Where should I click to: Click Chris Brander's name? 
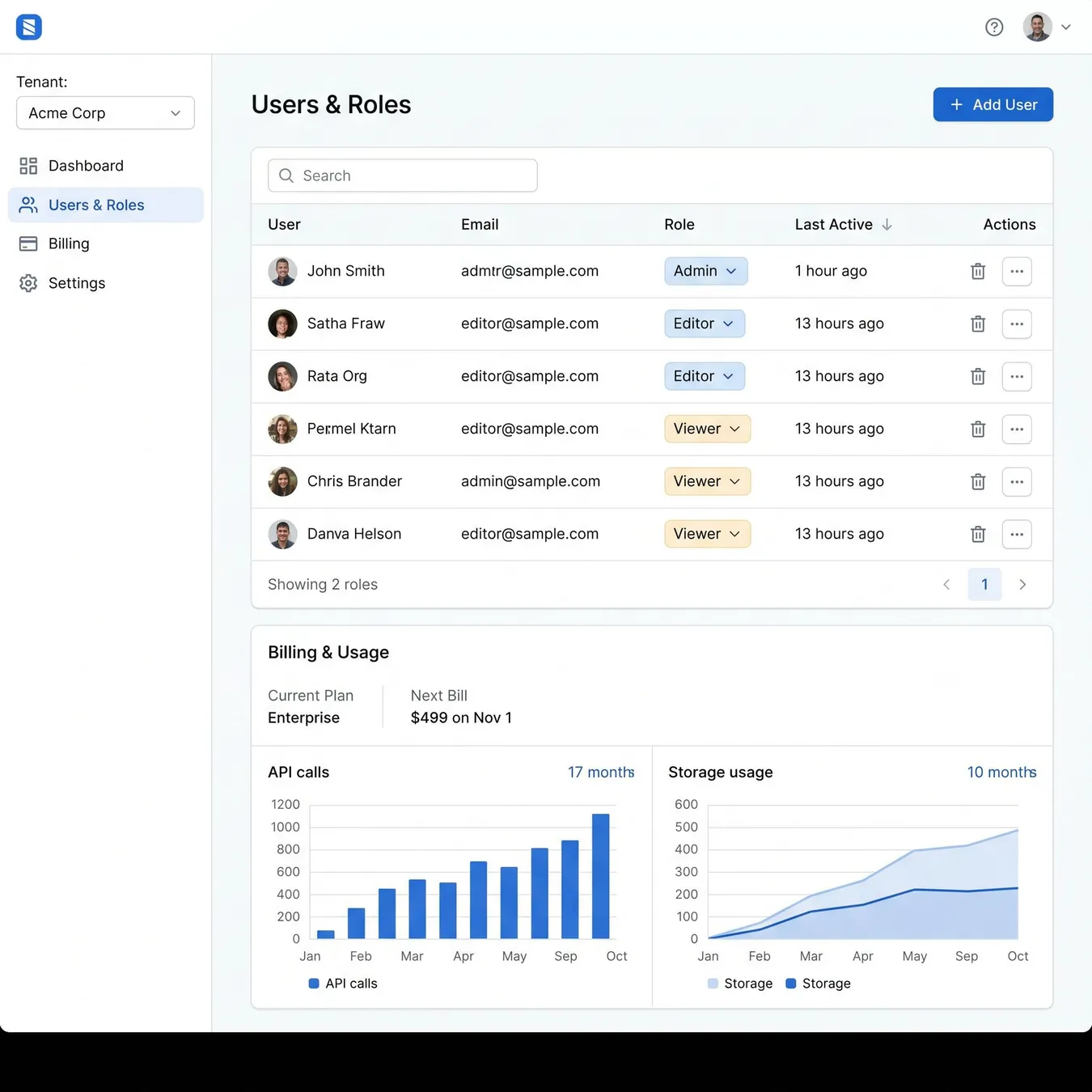354,481
